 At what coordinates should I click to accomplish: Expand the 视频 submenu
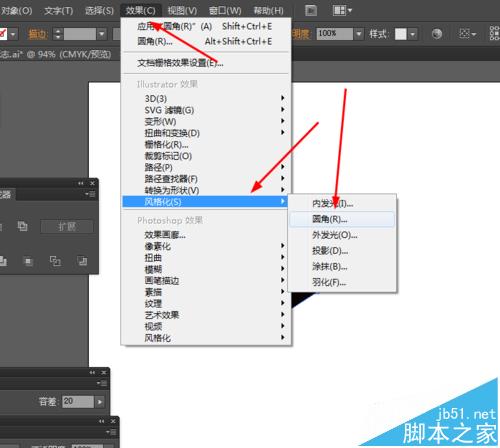(x=206, y=326)
